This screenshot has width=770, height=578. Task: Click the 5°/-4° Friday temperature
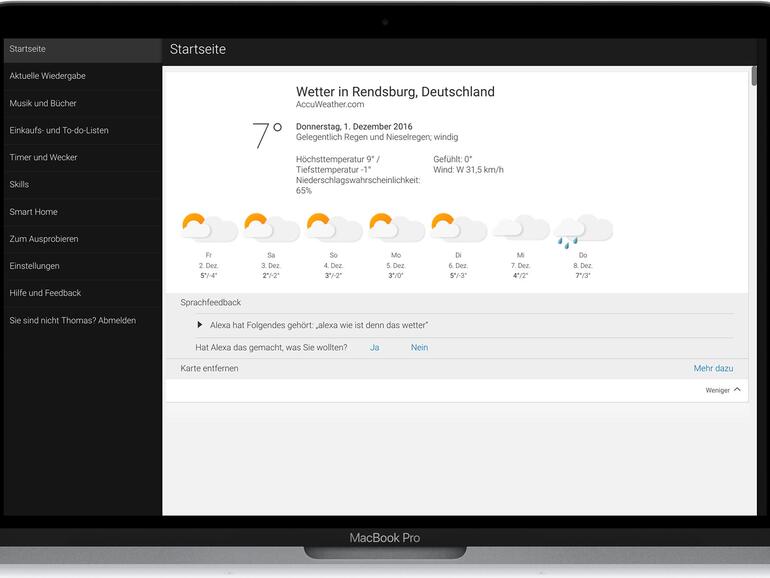point(209,275)
